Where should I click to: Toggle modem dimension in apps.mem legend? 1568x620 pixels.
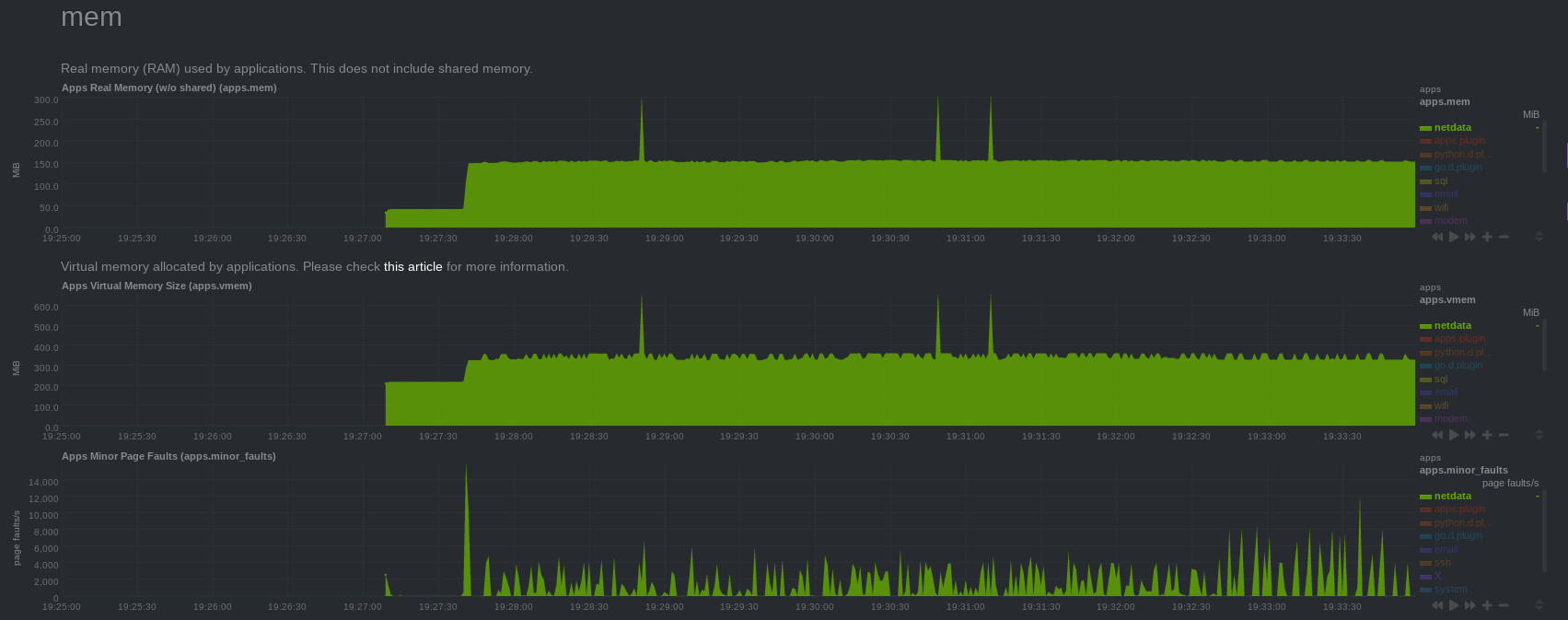1450,221
